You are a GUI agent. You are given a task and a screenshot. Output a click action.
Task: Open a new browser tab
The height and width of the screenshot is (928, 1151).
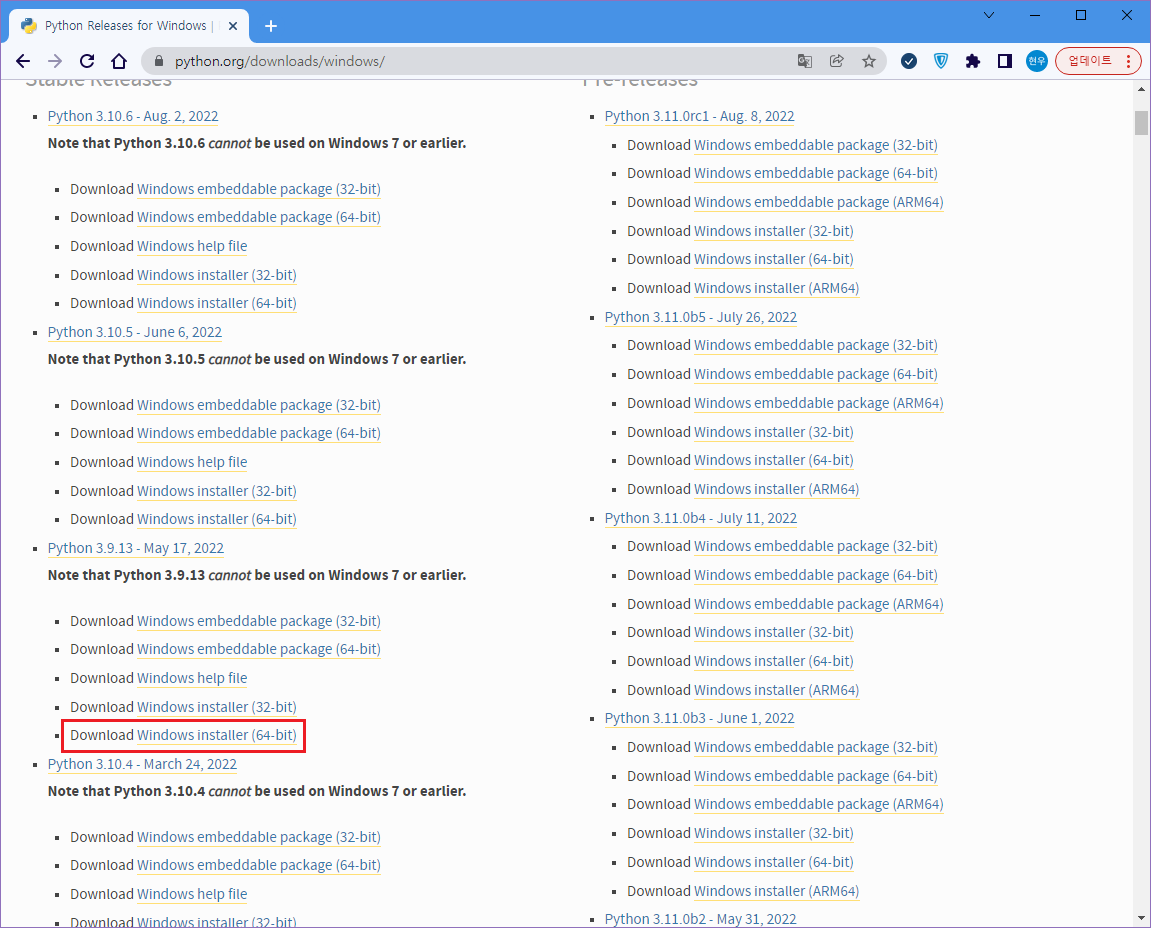tap(271, 26)
